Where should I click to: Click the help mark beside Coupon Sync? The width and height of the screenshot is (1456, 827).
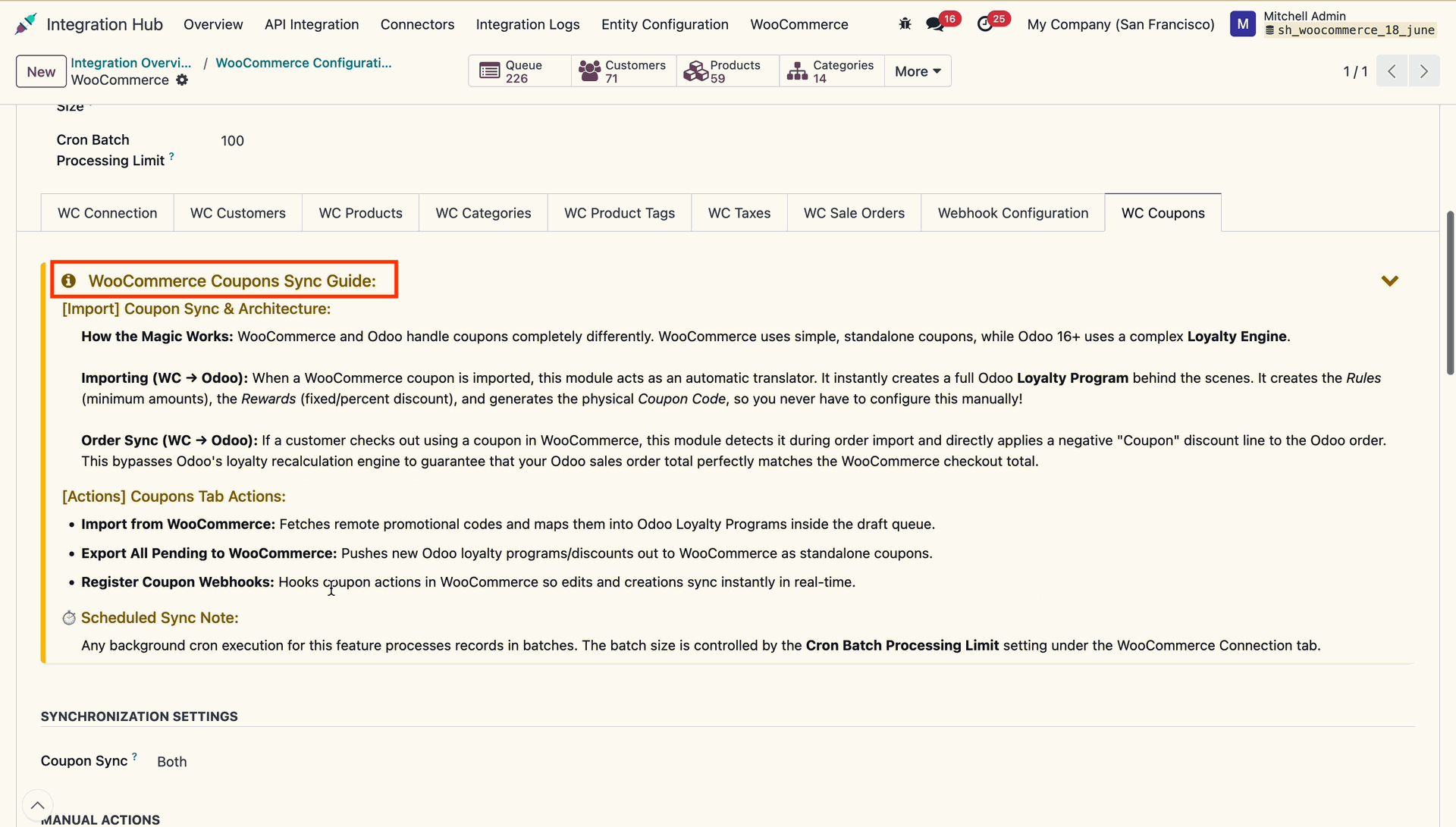tap(135, 756)
